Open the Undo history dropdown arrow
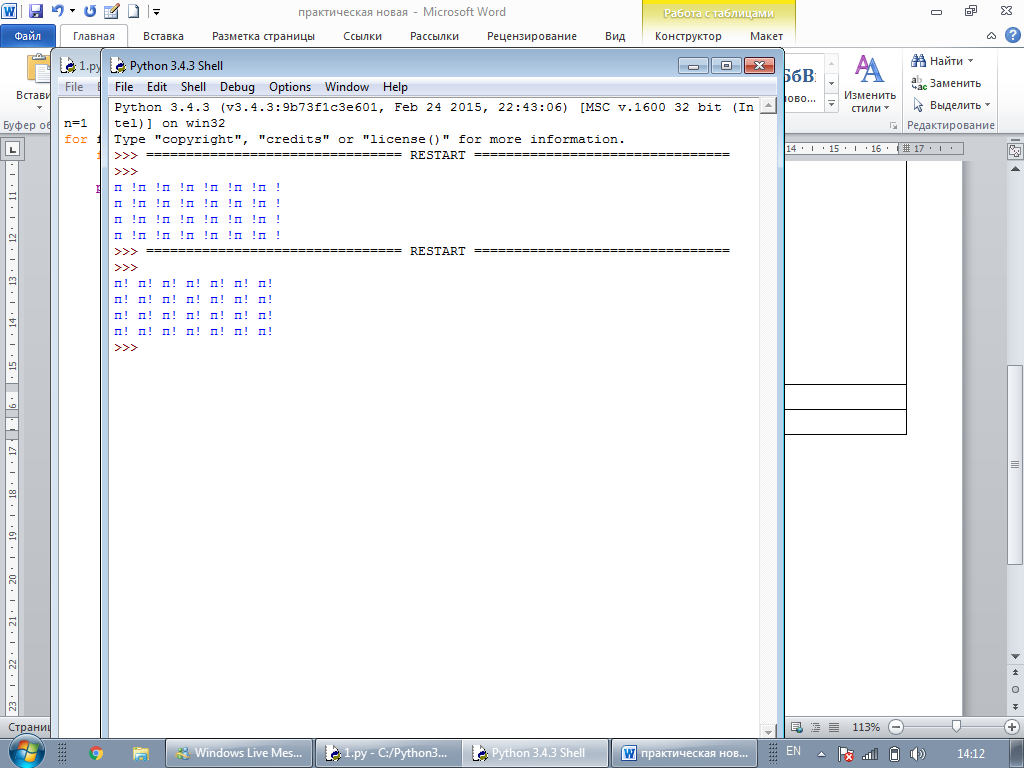The height and width of the screenshot is (768, 1024). [72, 11]
